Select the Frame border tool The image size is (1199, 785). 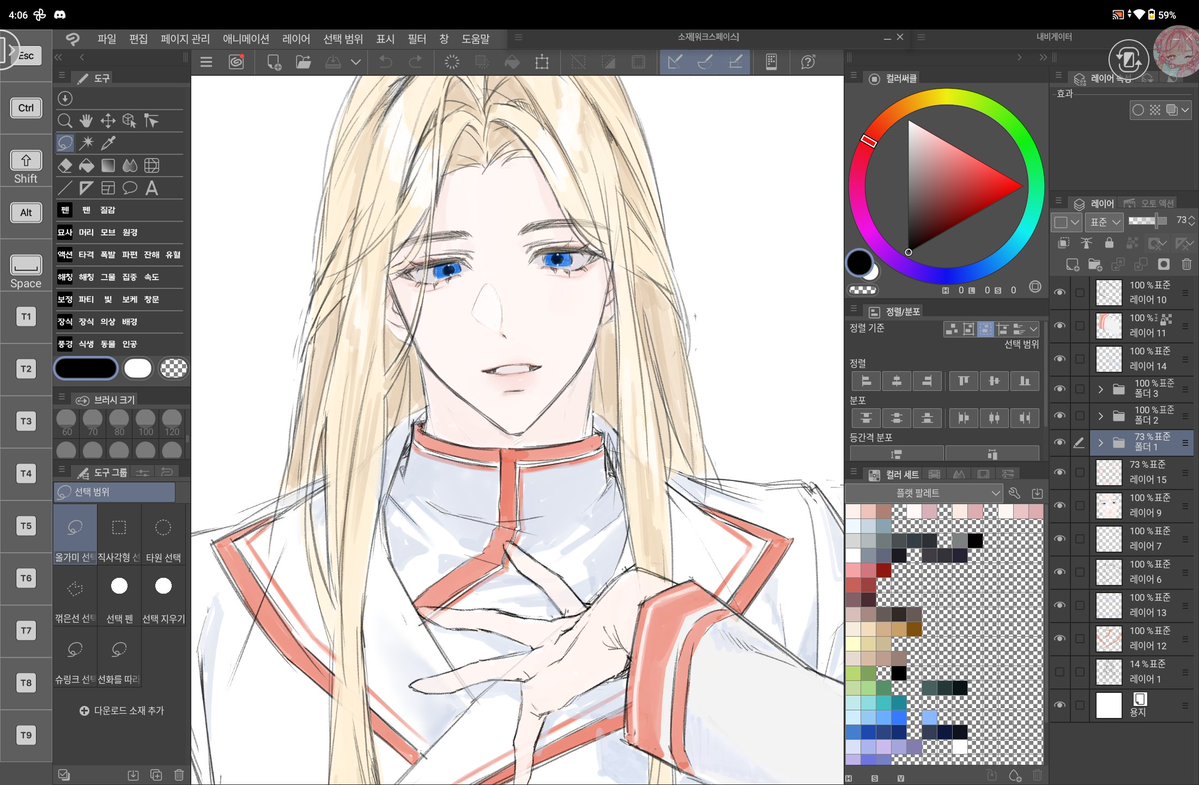108,187
